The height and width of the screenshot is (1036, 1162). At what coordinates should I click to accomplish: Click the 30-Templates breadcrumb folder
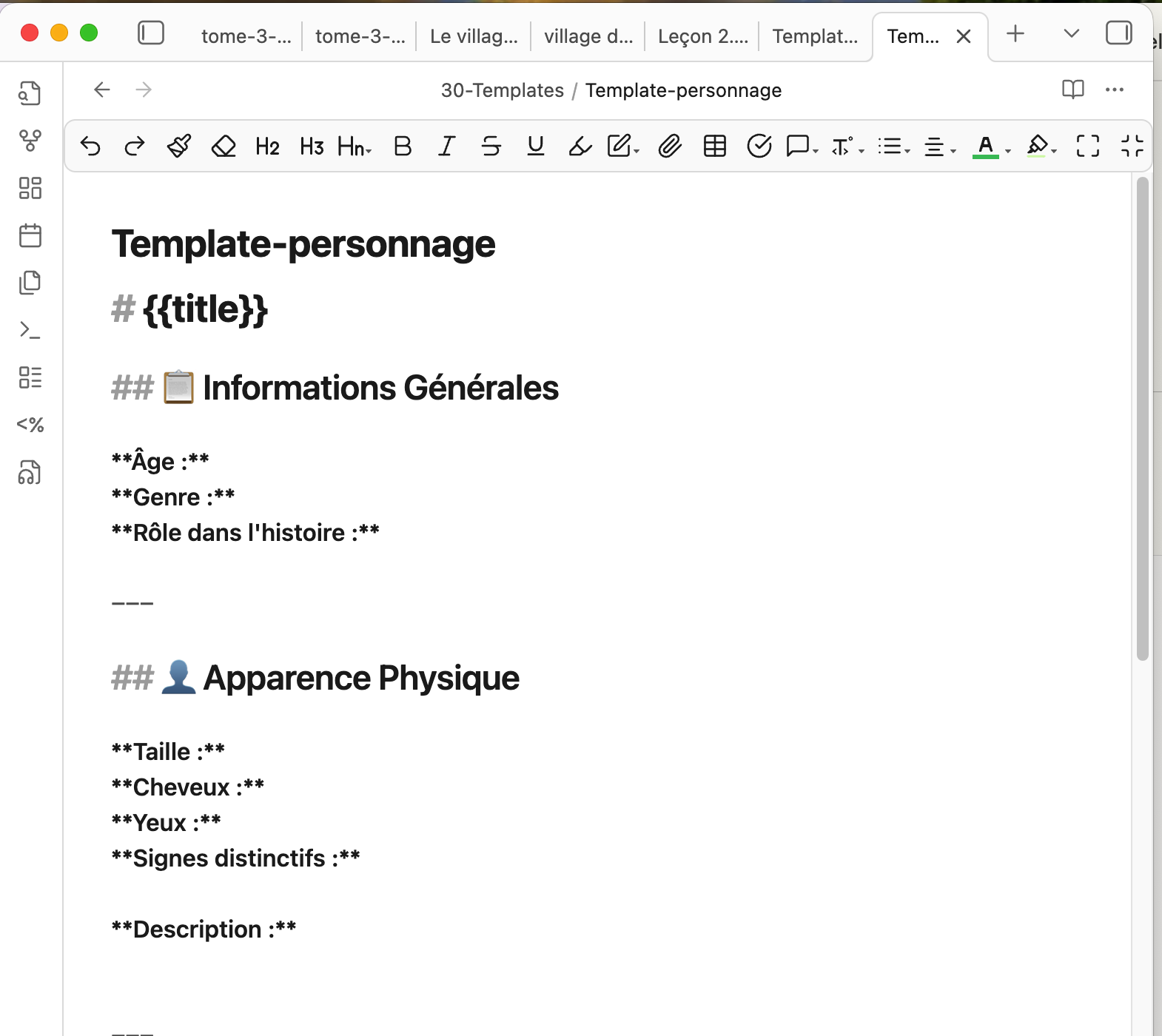pyautogui.click(x=502, y=90)
